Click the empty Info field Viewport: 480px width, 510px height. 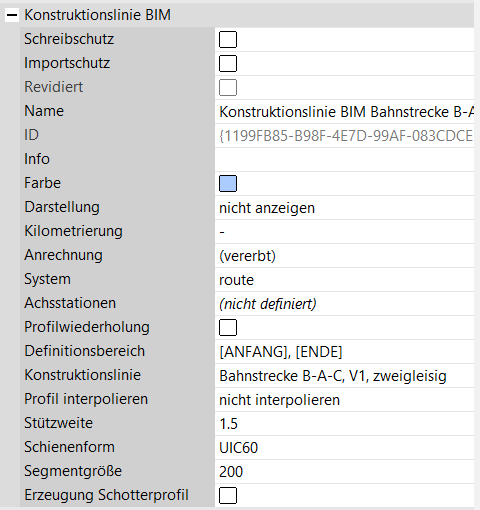(x=345, y=160)
